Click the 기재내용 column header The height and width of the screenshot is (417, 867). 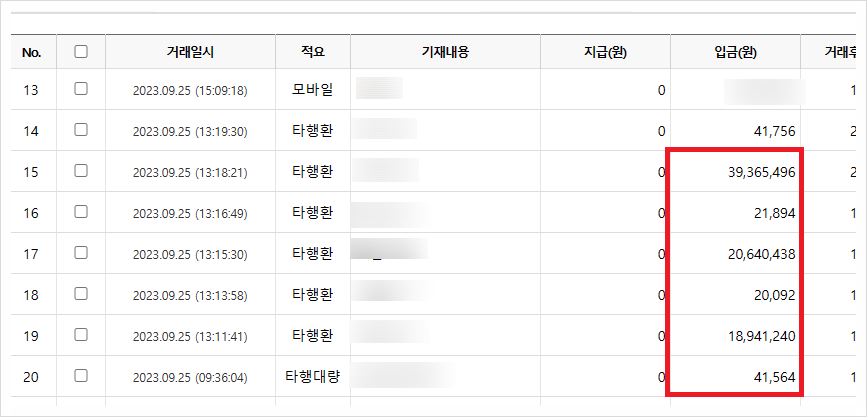(445, 52)
